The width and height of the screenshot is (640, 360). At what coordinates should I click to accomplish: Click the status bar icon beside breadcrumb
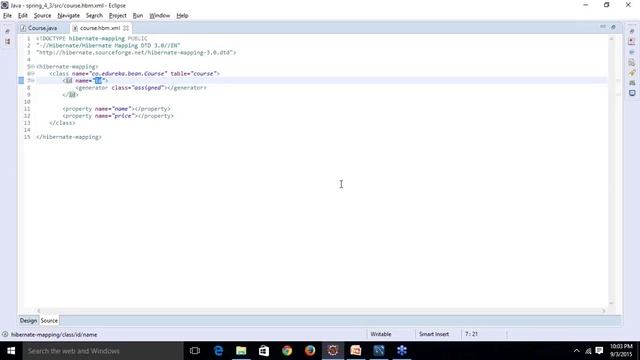5,334
